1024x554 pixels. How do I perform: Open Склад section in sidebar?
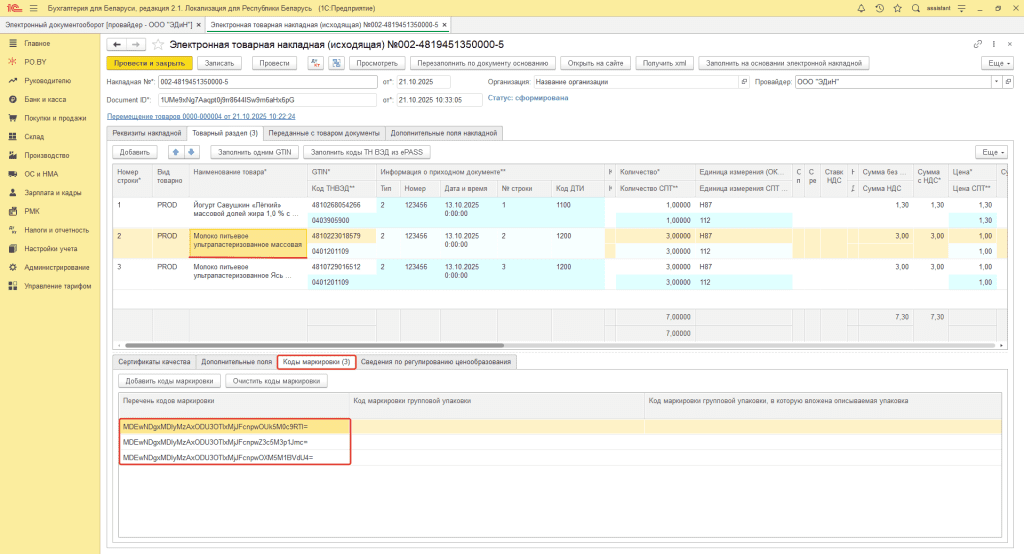point(35,136)
